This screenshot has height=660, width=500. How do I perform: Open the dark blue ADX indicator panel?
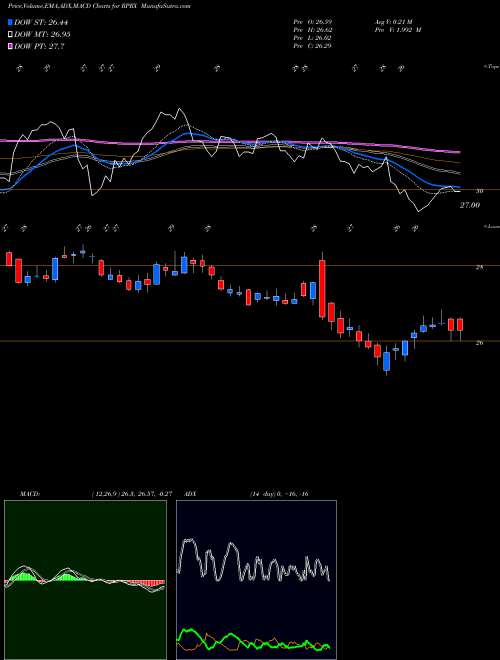tap(256, 580)
